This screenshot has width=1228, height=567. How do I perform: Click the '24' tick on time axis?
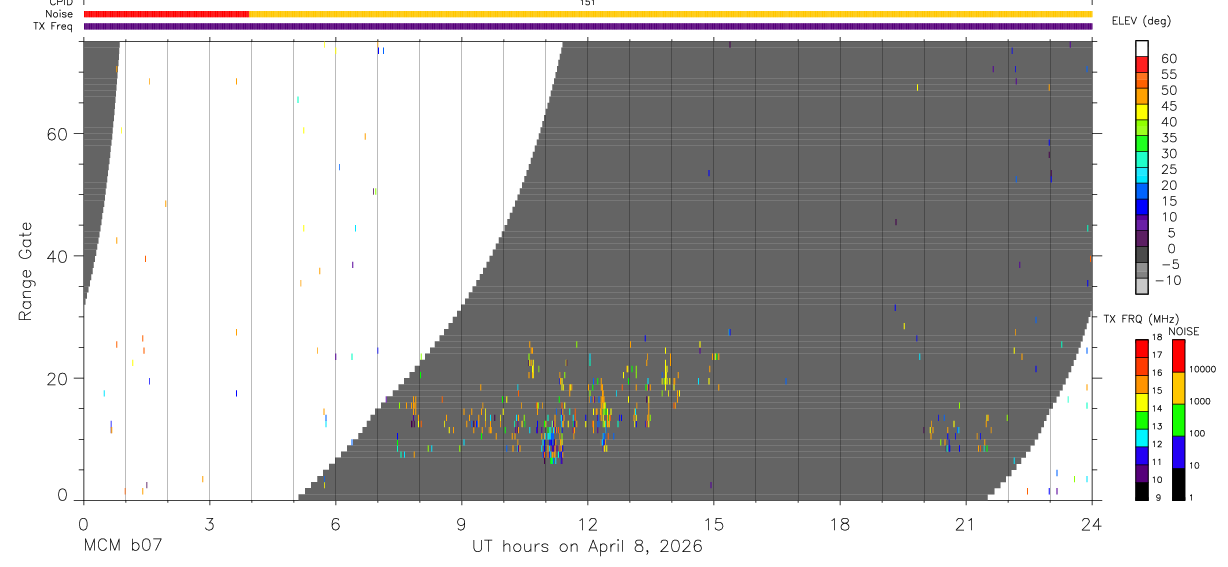[x=1092, y=523]
